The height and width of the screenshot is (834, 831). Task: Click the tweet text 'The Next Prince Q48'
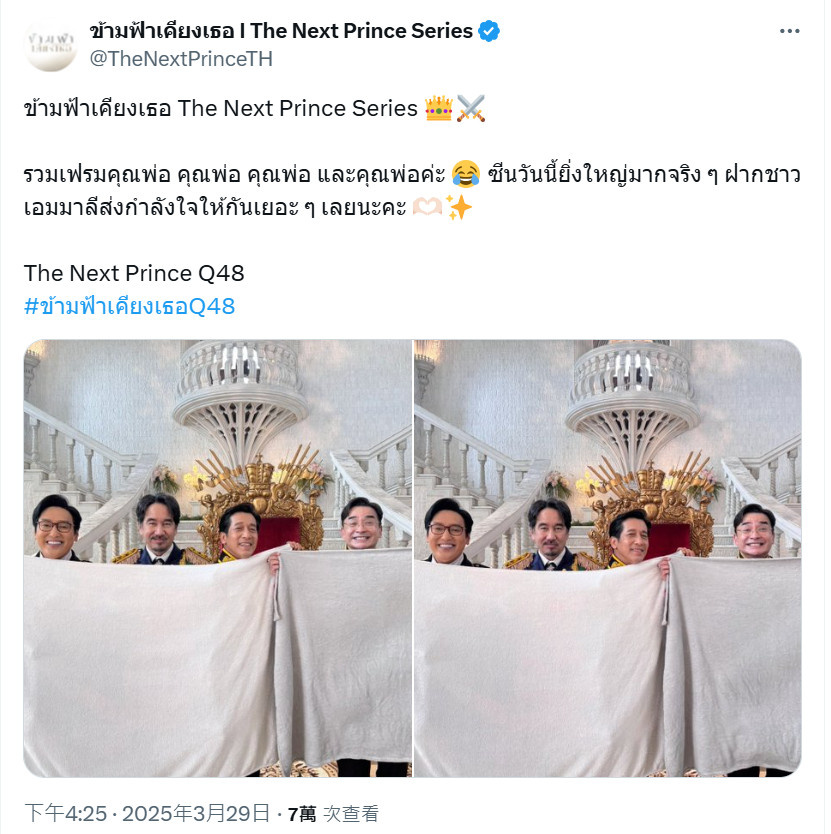pyautogui.click(x=134, y=273)
